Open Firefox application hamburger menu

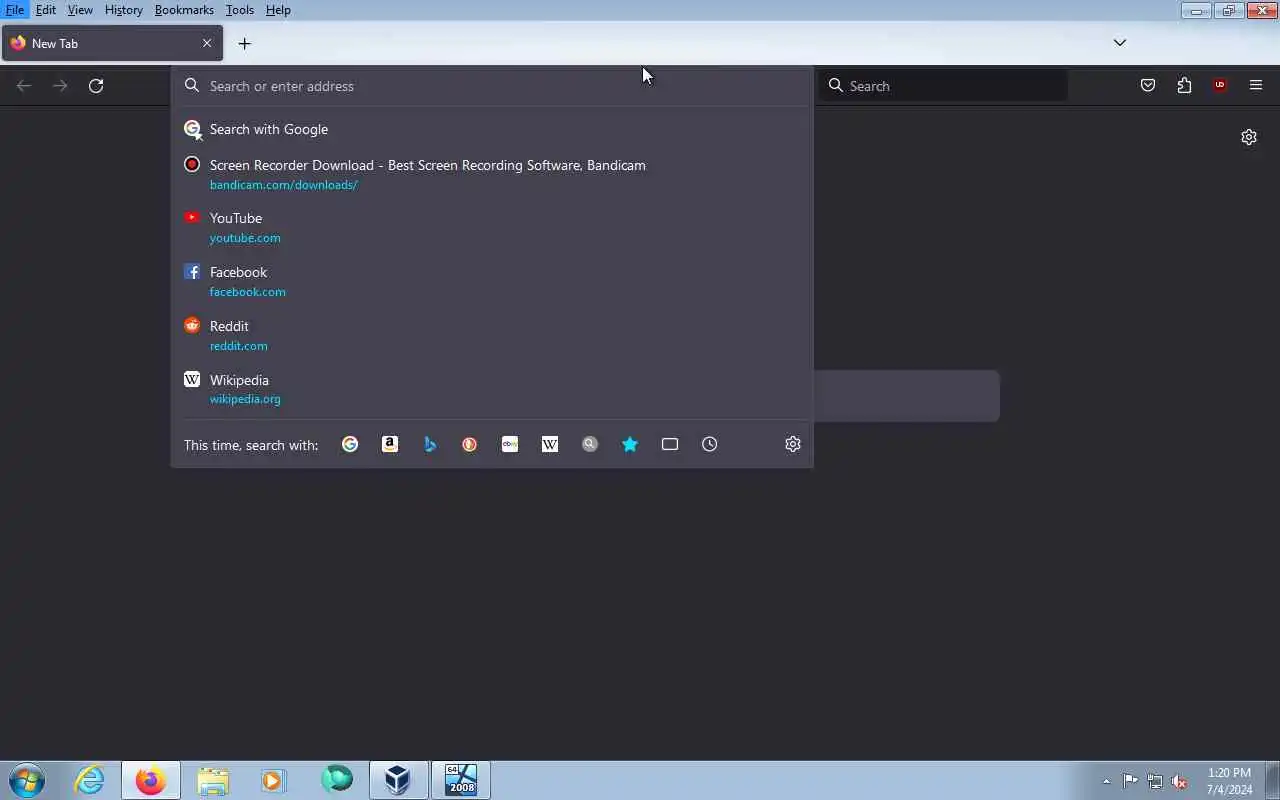(x=1256, y=86)
